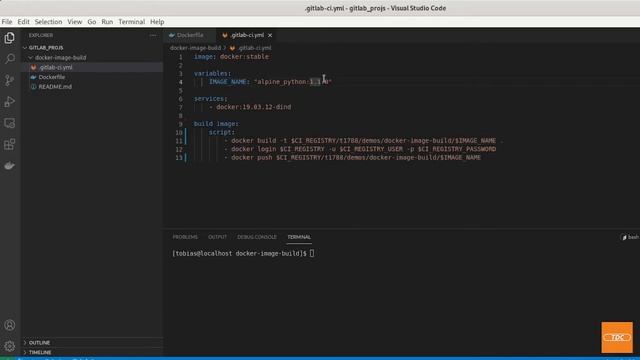The height and width of the screenshot is (360, 640).
Task: Click the 'variables:' line in editor
Action: click(212, 73)
